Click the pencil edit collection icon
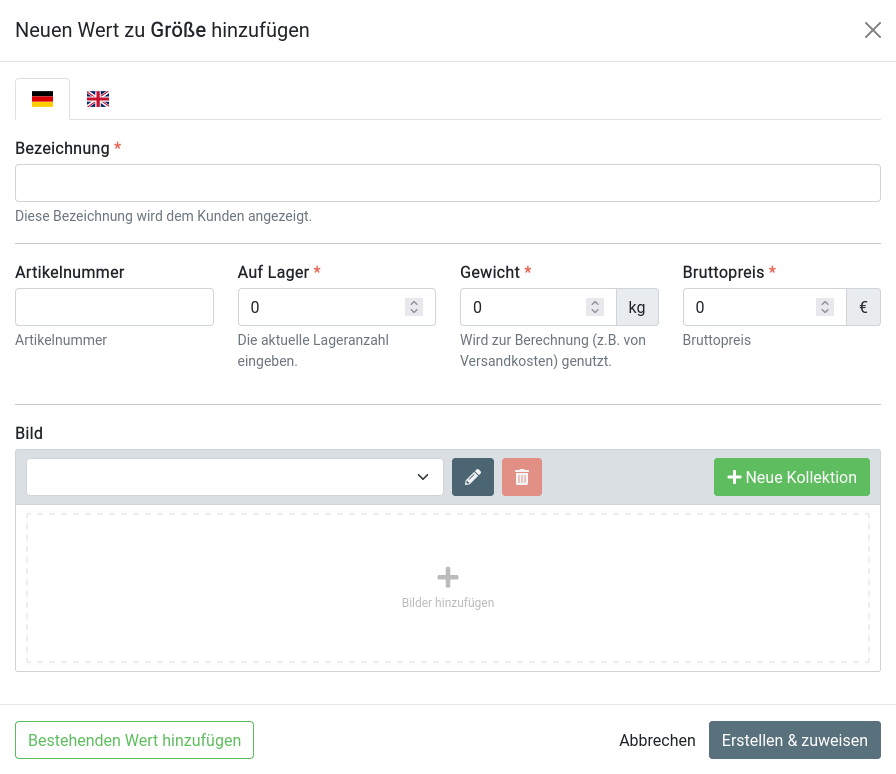 (x=473, y=477)
